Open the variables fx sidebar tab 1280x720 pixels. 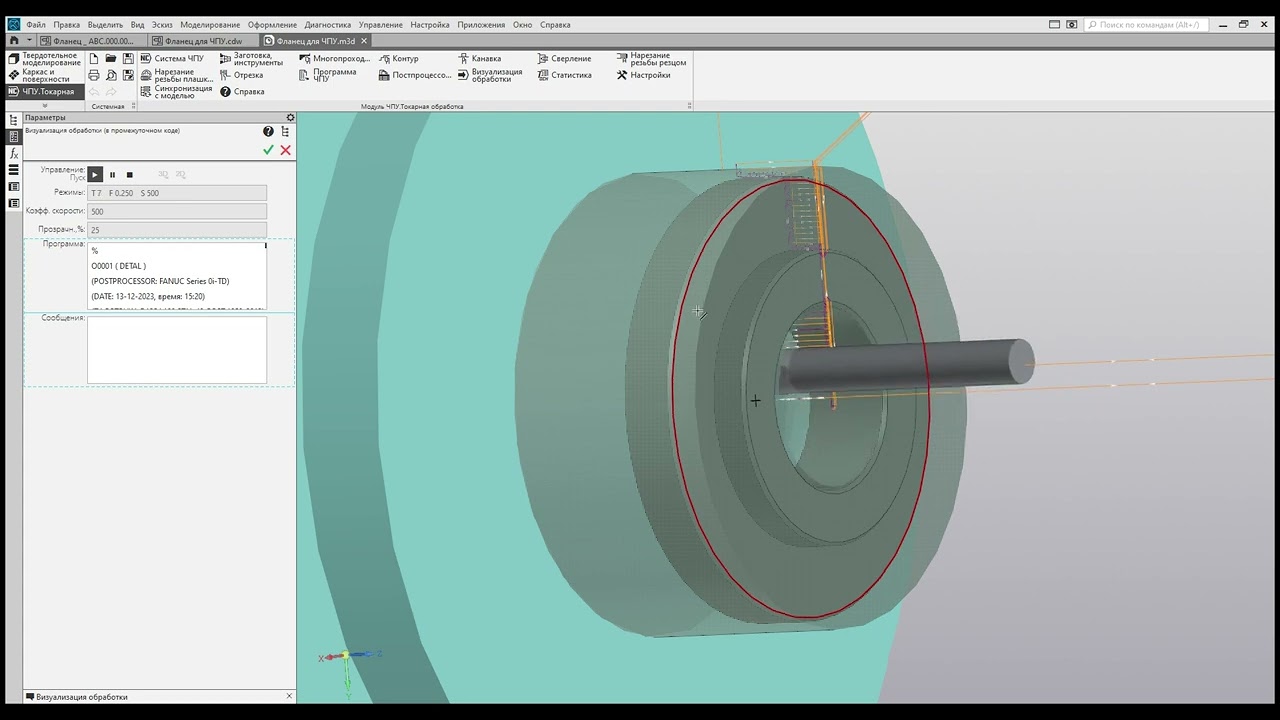(14, 153)
